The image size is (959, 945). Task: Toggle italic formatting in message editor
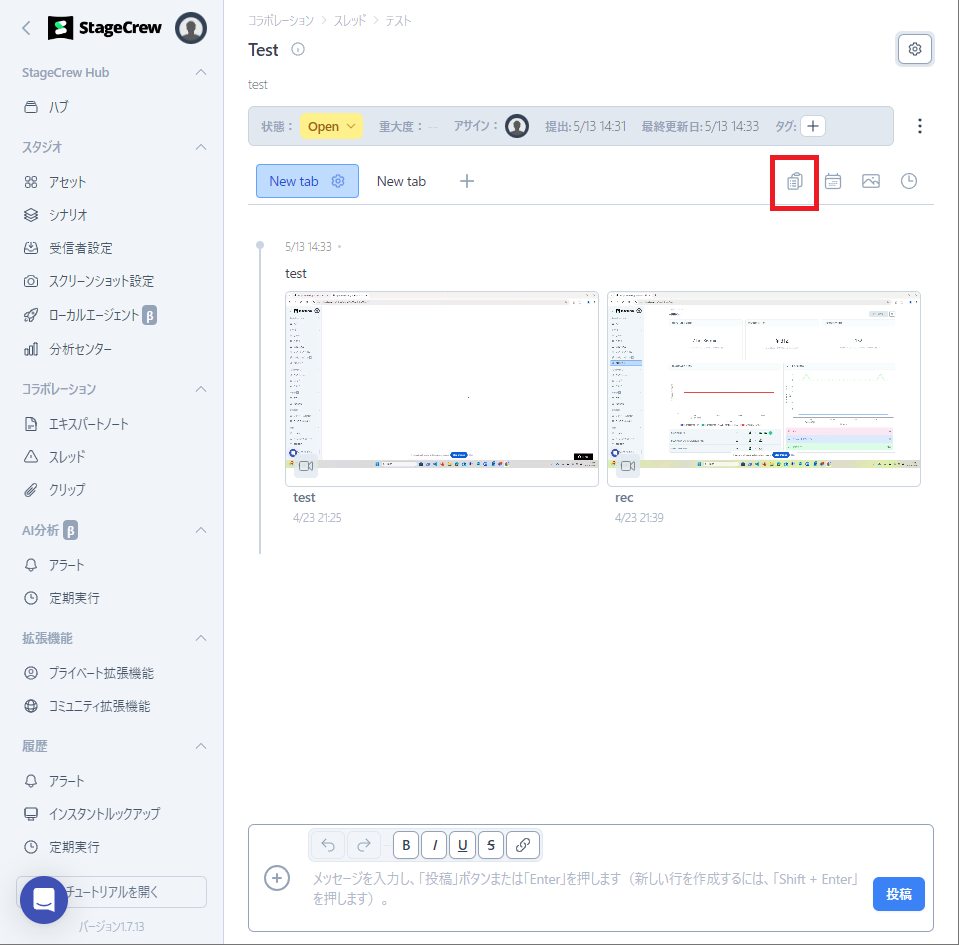tap(434, 845)
